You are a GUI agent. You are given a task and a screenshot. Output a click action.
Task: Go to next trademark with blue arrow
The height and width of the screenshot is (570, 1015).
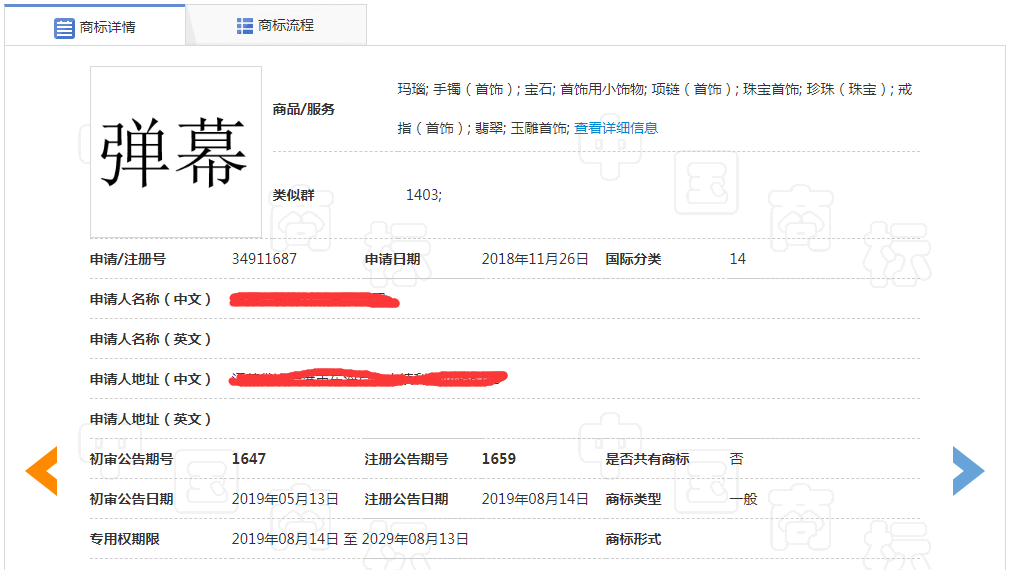967,471
